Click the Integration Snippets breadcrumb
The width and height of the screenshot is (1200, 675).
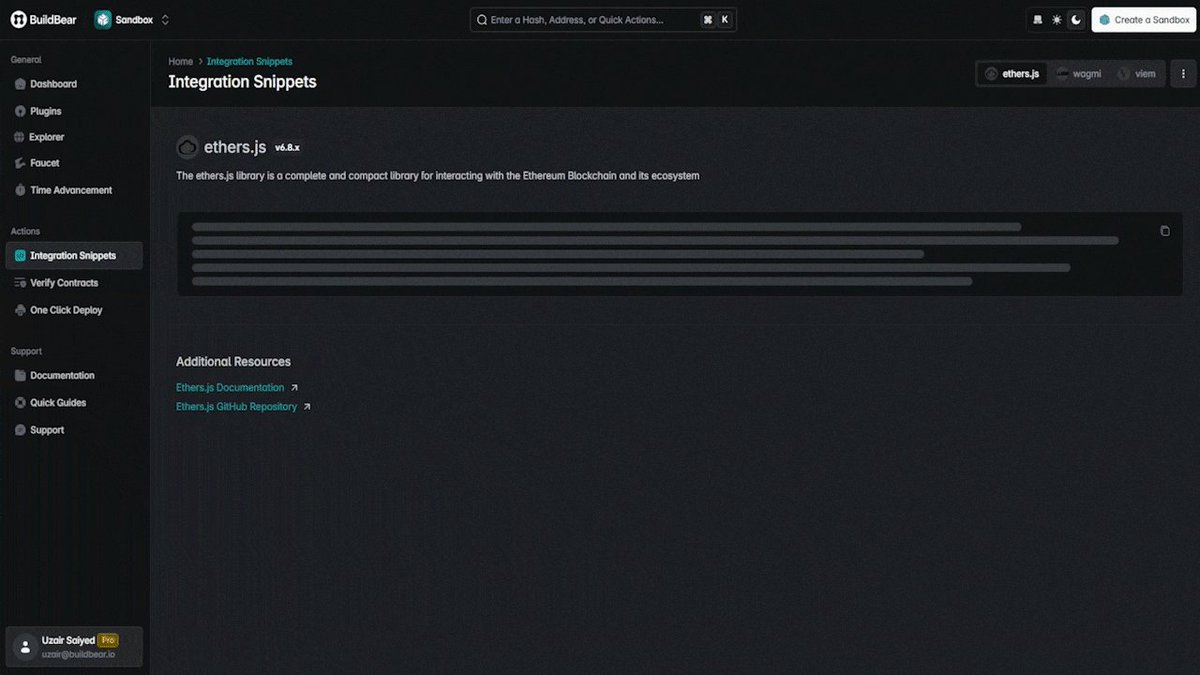pos(250,62)
